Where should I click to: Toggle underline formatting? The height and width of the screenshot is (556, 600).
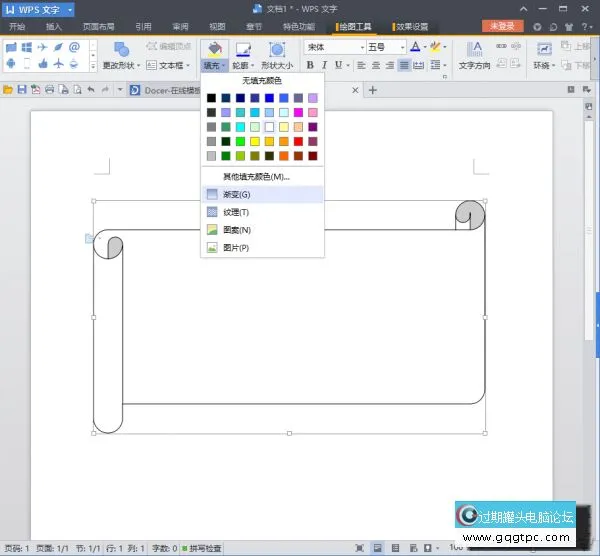point(338,65)
